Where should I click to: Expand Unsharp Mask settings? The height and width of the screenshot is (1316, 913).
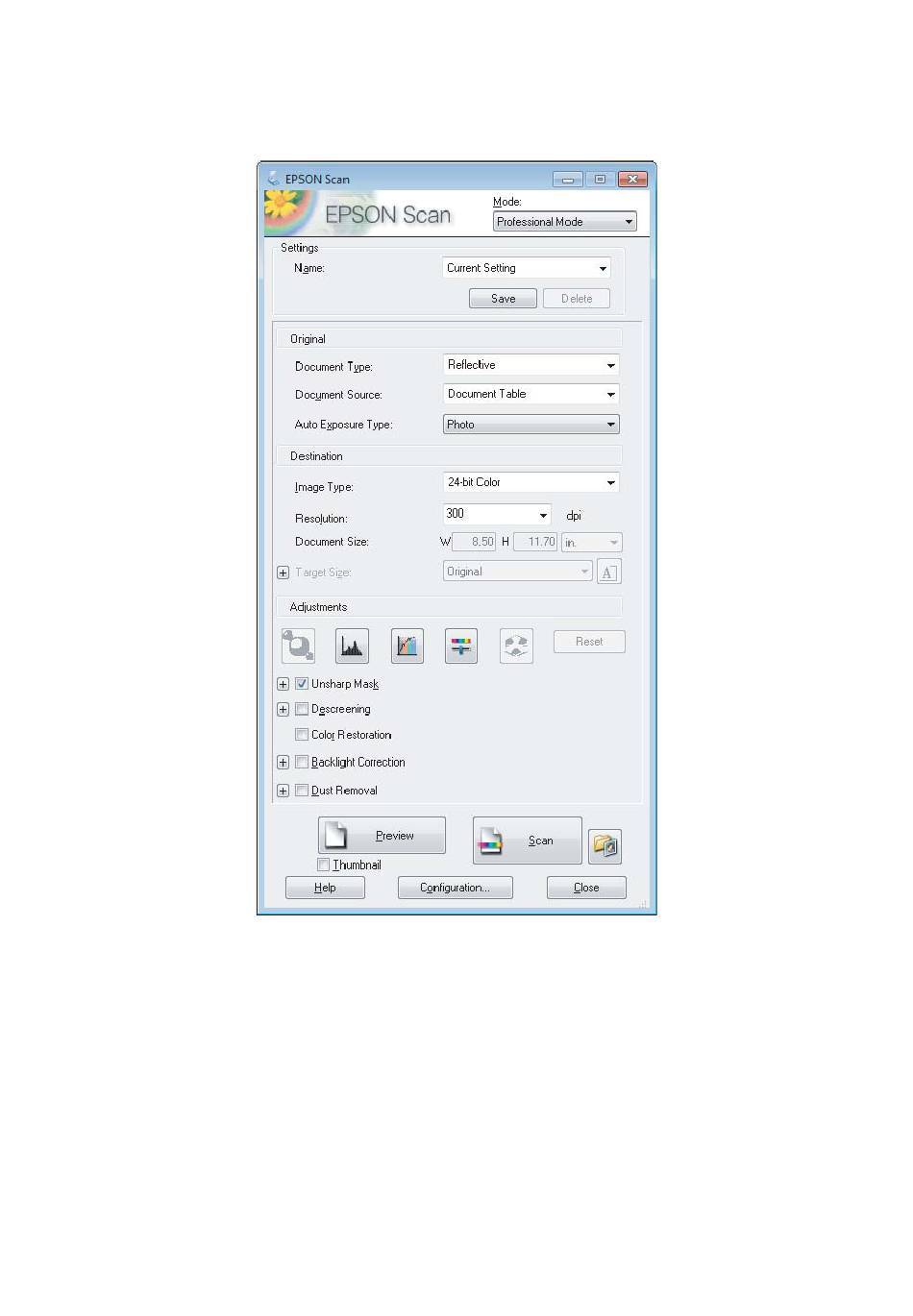click(x=283, y=684)
